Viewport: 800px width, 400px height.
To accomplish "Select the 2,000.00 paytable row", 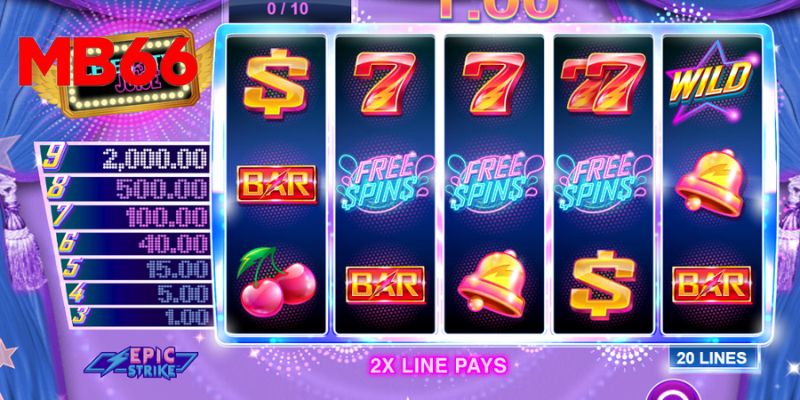I will coord(125,159).
